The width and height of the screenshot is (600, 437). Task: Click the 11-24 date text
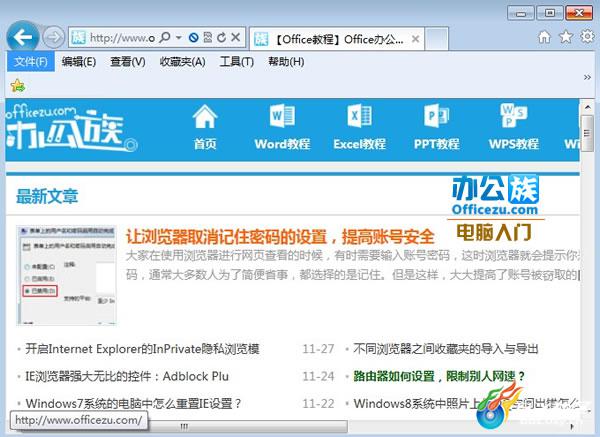(x=318, y=377)
